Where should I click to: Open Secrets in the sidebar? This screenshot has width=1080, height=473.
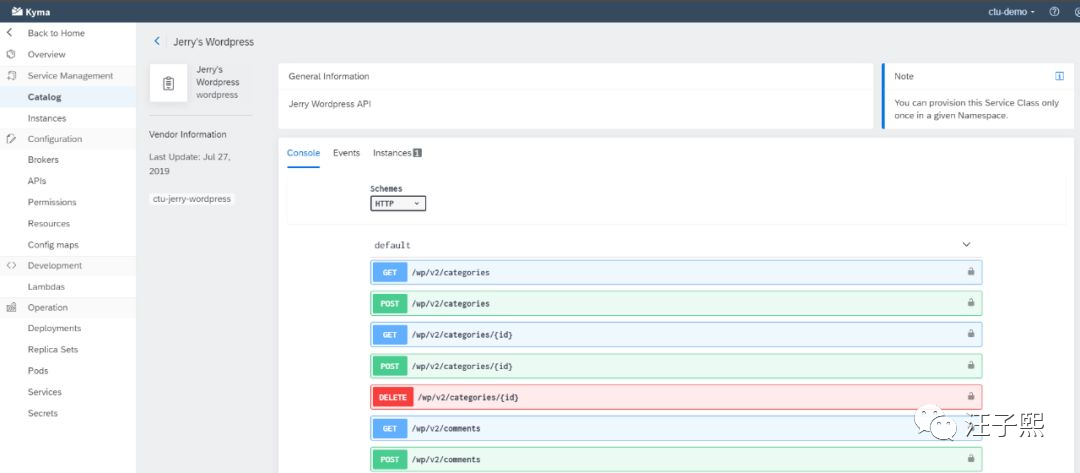pyautogui.click(x=43, y=413)
